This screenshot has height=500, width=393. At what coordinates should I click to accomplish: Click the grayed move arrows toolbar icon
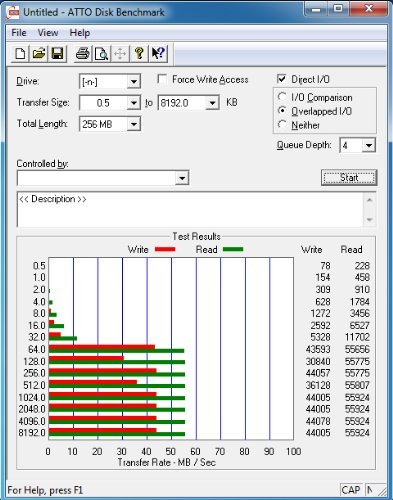pyautogui.click(x=120, y=53)
